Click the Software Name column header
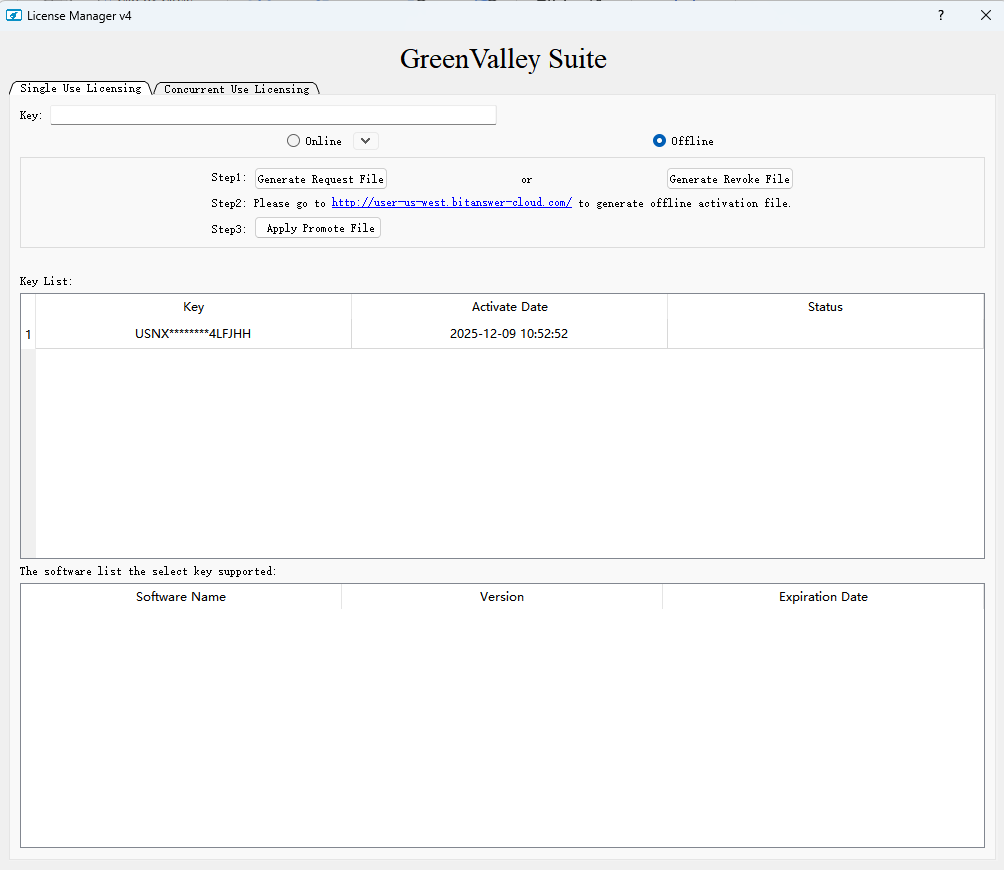Viewport: 1004px width, 870px height. 181,597
